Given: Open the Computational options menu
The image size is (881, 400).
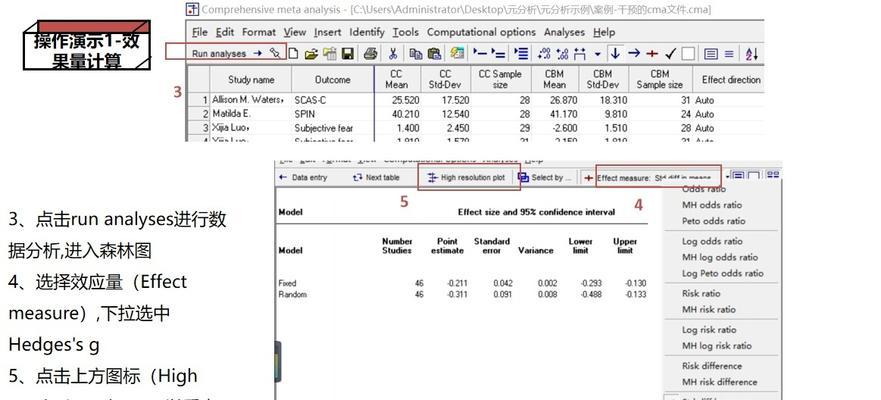Looking at the screenshot, I should (x=481, y=32).
